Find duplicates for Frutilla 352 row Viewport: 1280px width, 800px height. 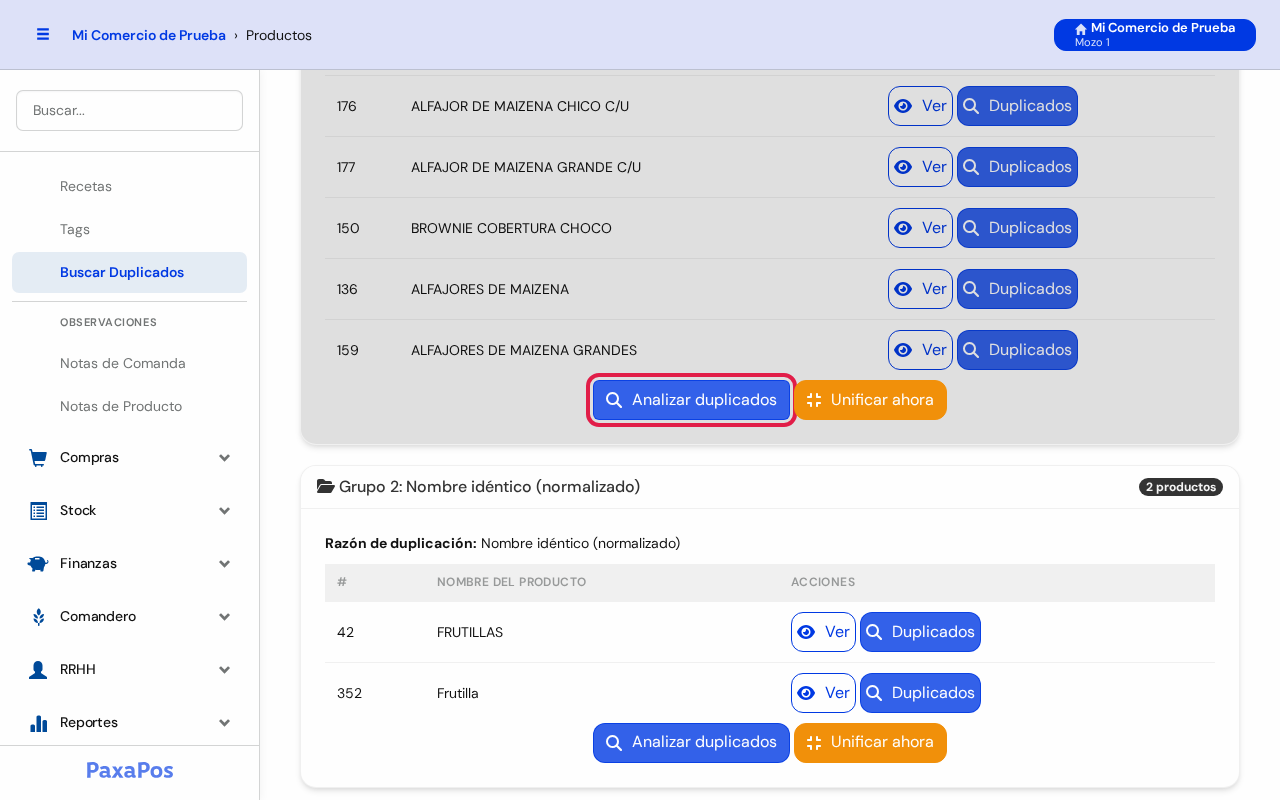(x=920, y=693)
